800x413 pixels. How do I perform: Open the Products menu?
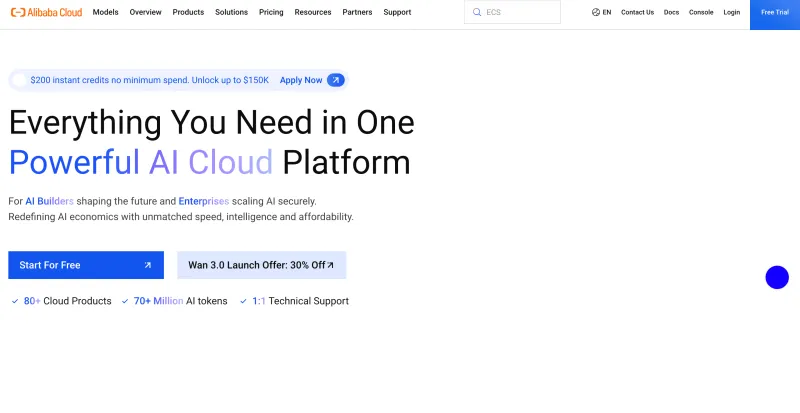188,12
